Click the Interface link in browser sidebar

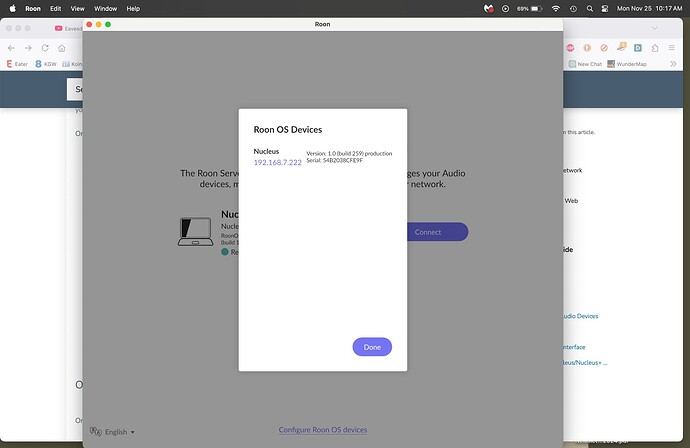574,347
